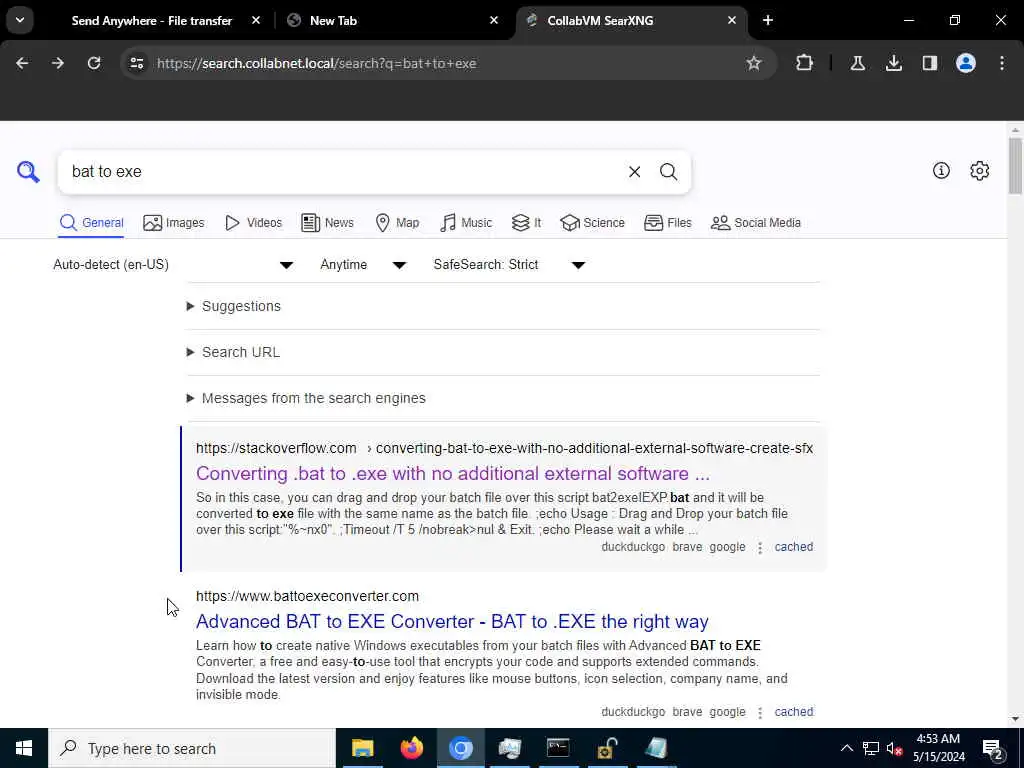Go back to previous page
This screenshot has width=1024, height=768.
point(22,63)
